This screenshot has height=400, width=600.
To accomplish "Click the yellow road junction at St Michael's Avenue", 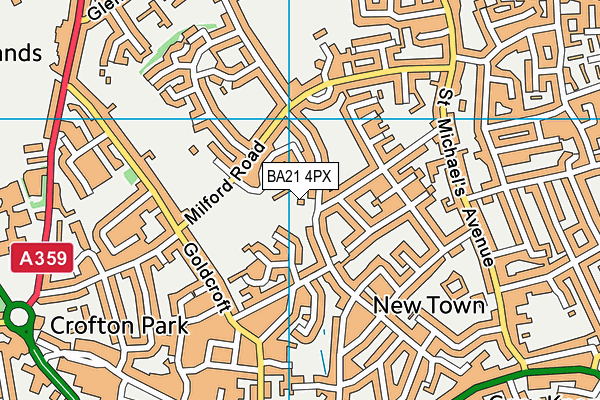I will (453, 68).
